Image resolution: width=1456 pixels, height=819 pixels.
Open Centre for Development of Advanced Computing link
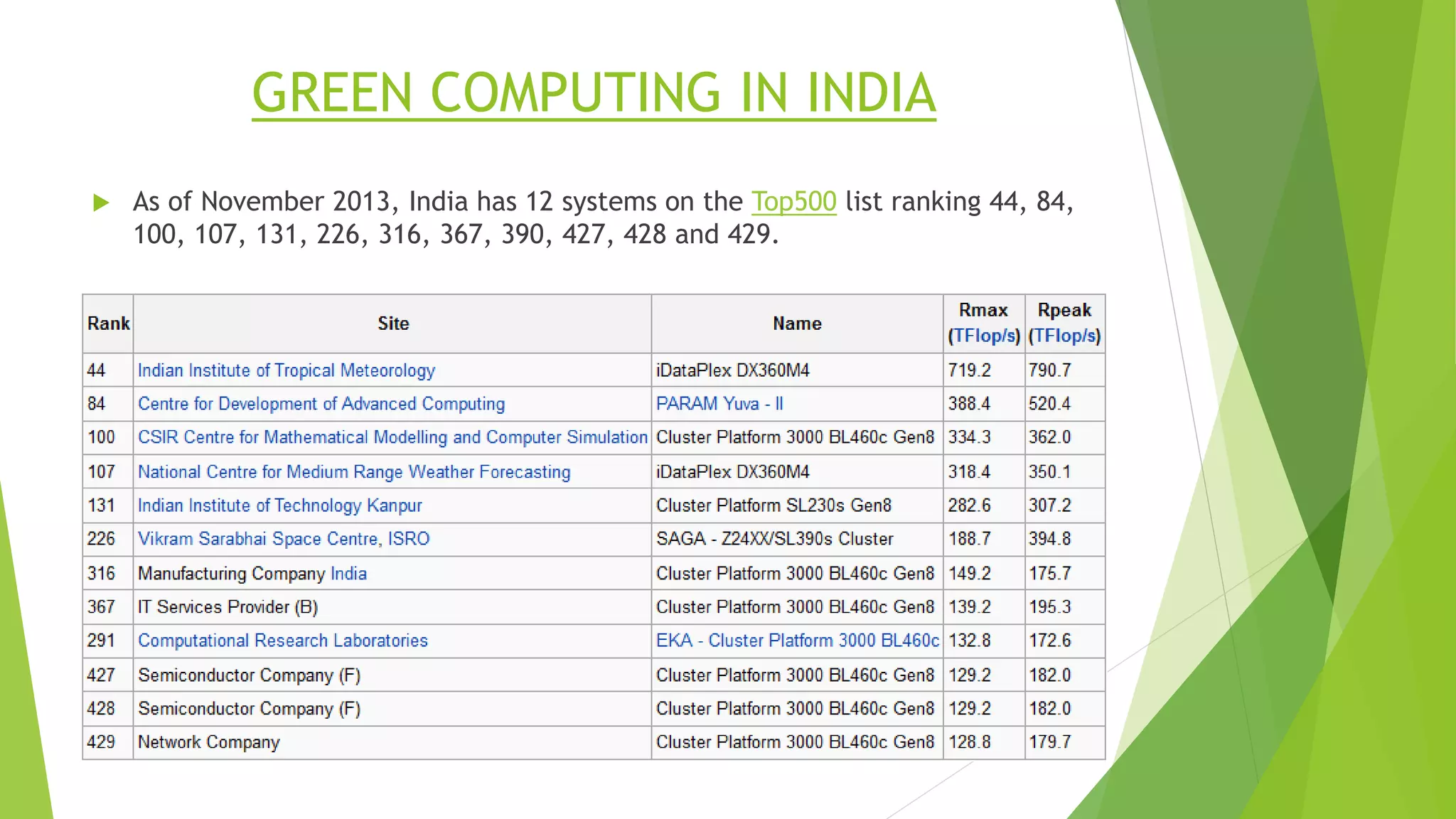tap(321, 404)
